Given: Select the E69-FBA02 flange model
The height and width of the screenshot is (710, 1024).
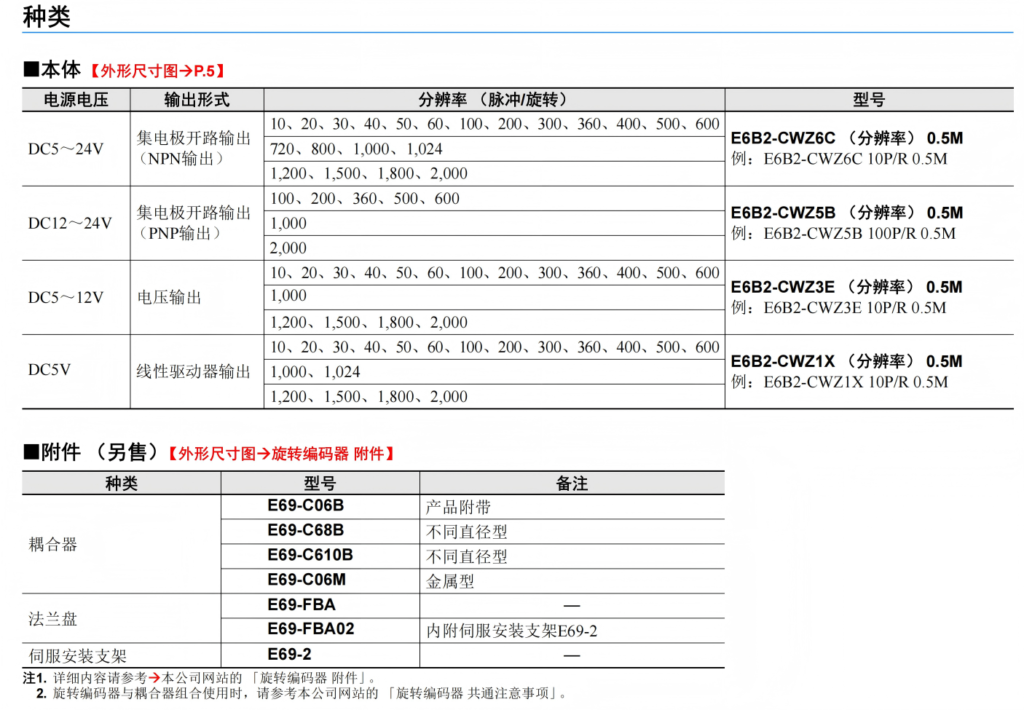Looking at the screenshot, I should [311, 629].
